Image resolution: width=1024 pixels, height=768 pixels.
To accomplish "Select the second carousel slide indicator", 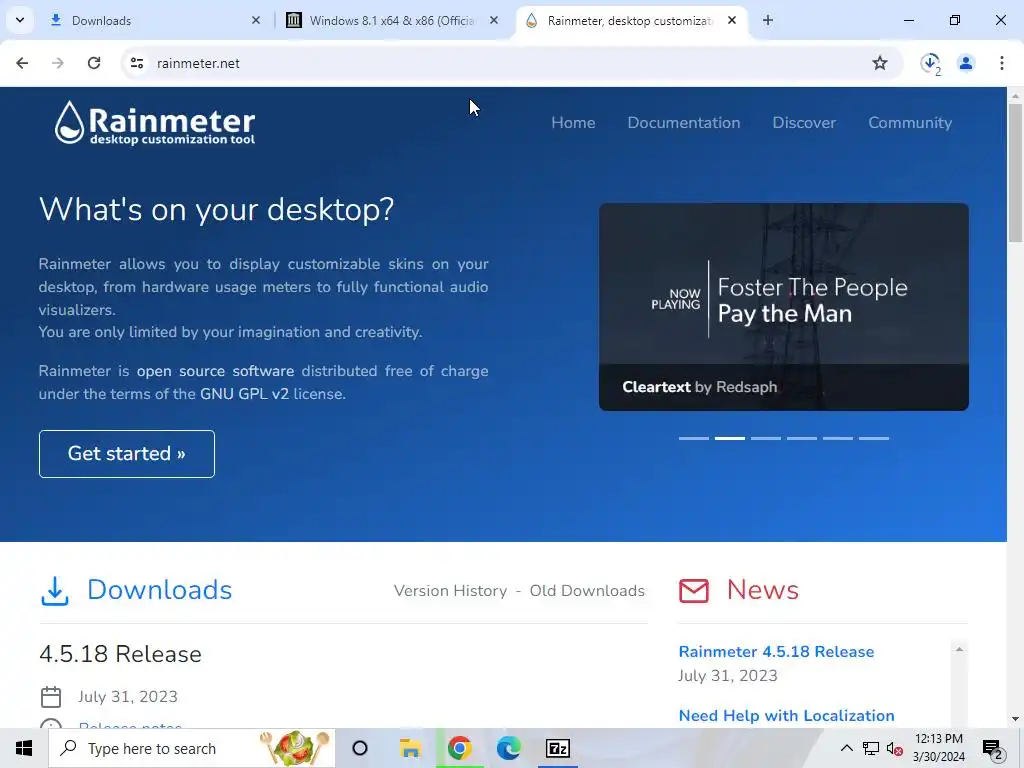I will (x=729, y=438).
